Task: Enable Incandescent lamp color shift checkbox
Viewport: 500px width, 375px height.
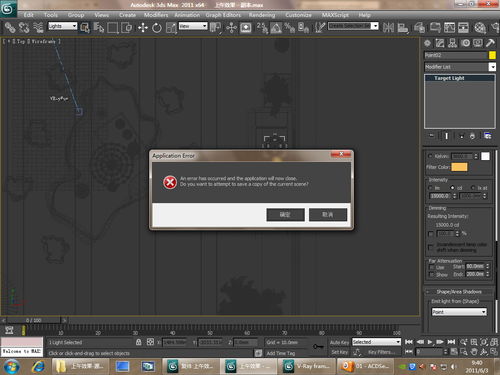Action: tap(431, 247)
